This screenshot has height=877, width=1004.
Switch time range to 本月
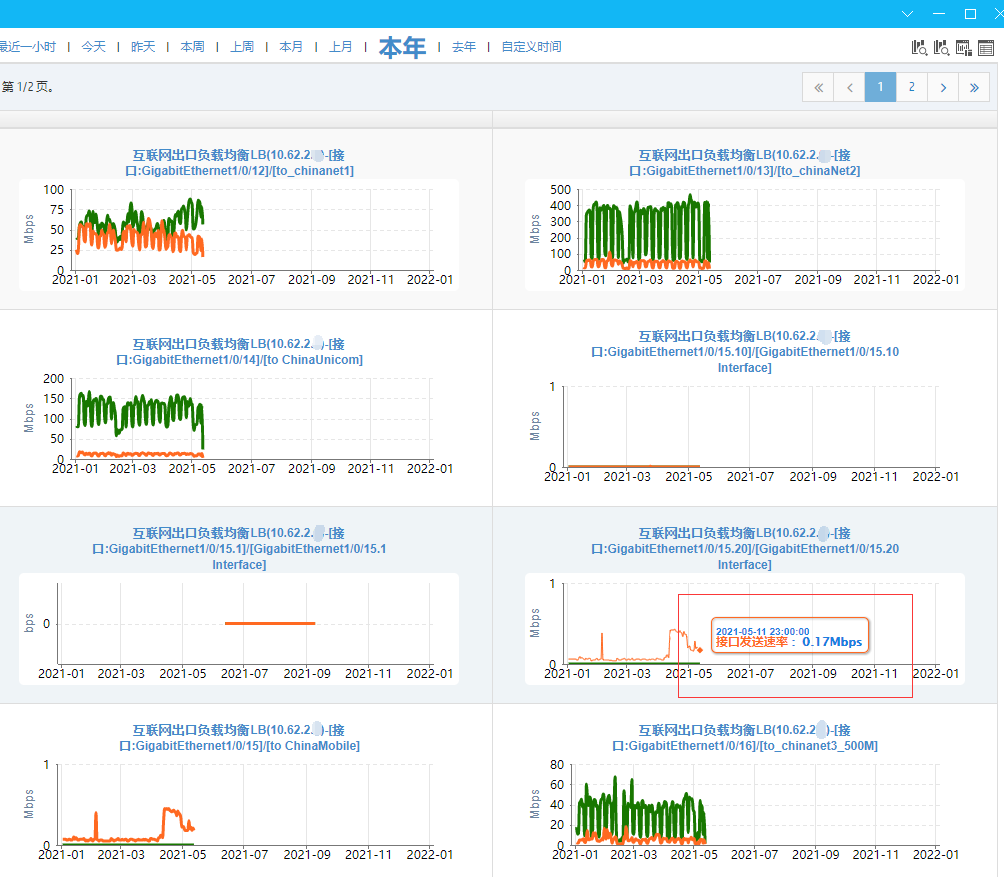click(x=291, y=47)
